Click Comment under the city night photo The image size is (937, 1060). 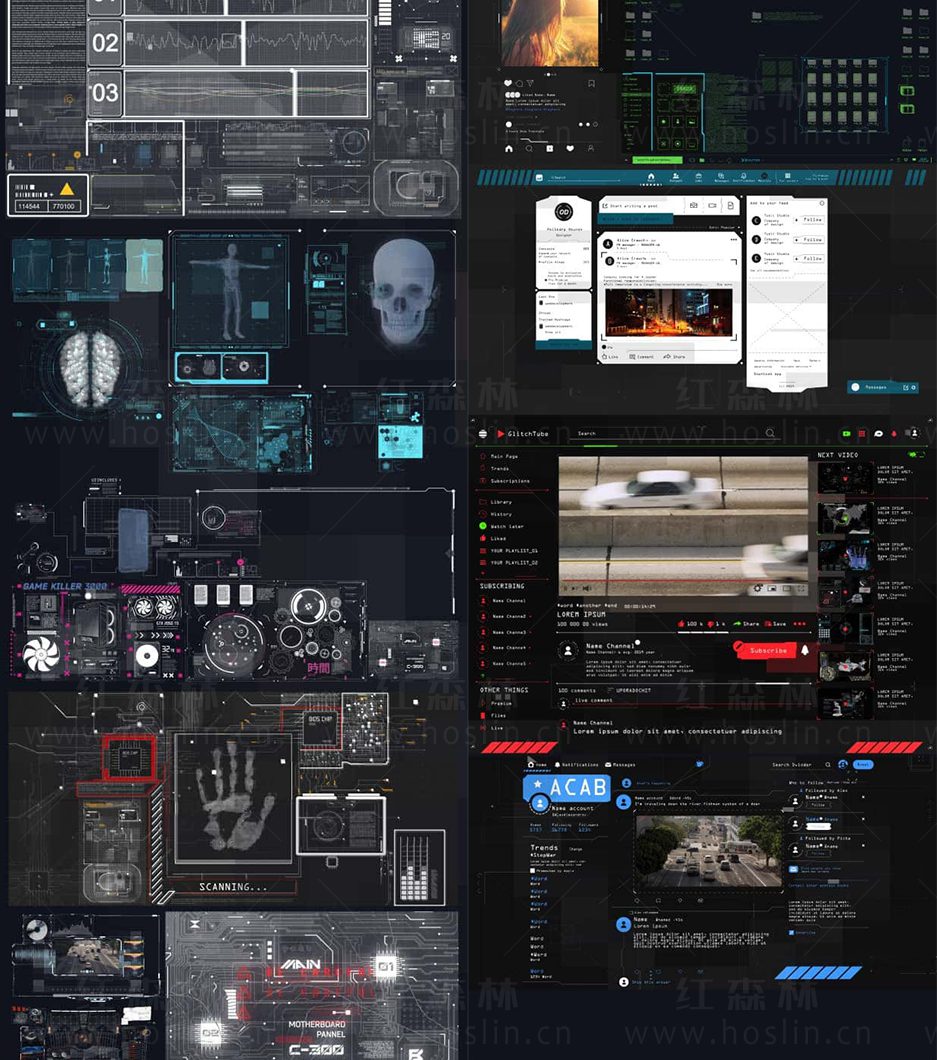pyautogui.click(x=642, y=356)
